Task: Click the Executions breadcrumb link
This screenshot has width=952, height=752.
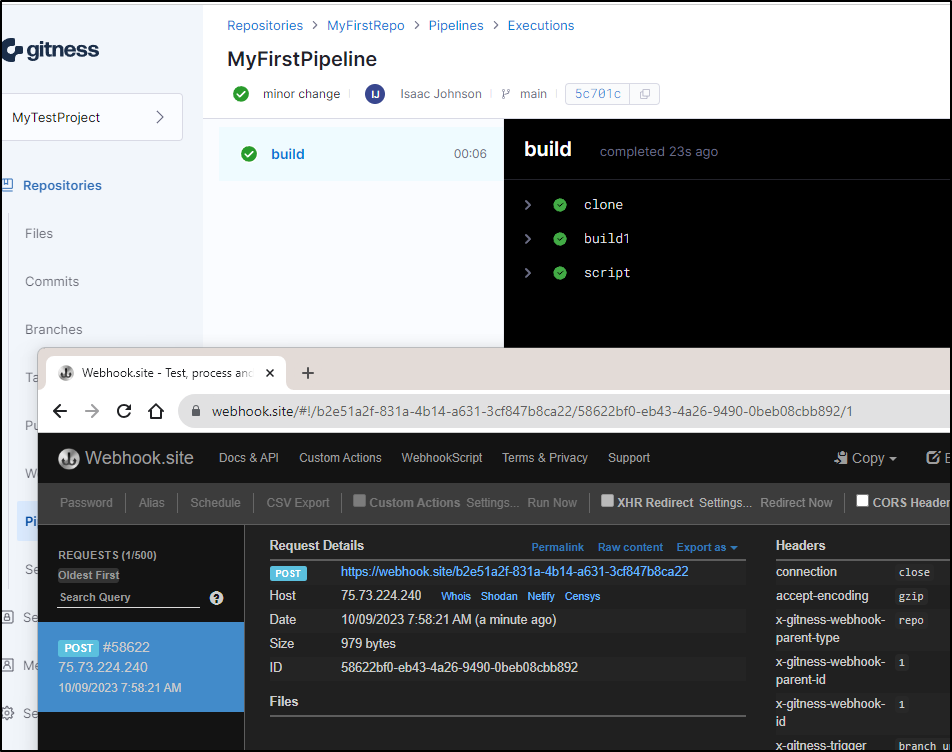Action: [541, 25]
